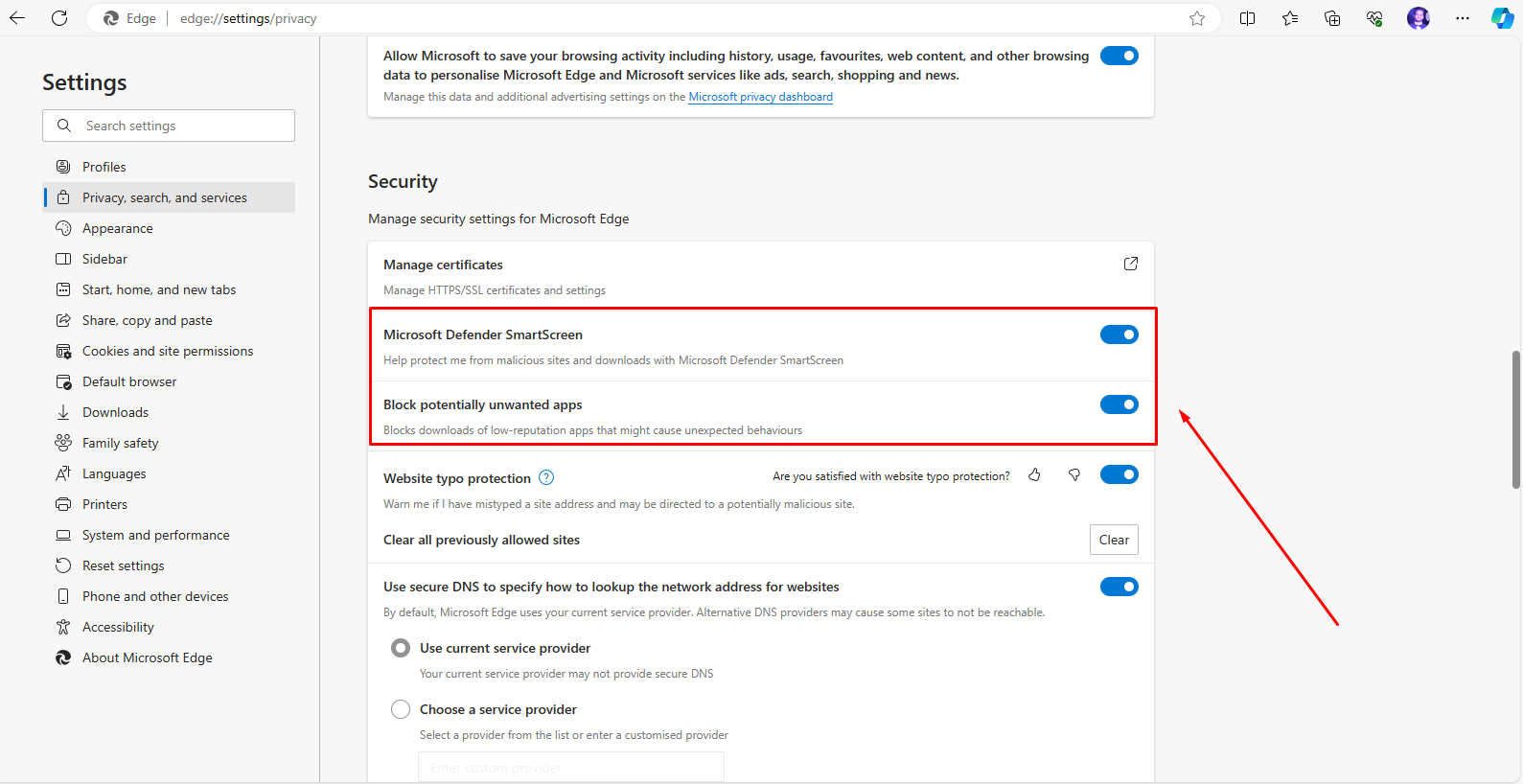The image size is (1523, 784).
Task: Open Manage certificates external link icon
Action: [1131, 264]
